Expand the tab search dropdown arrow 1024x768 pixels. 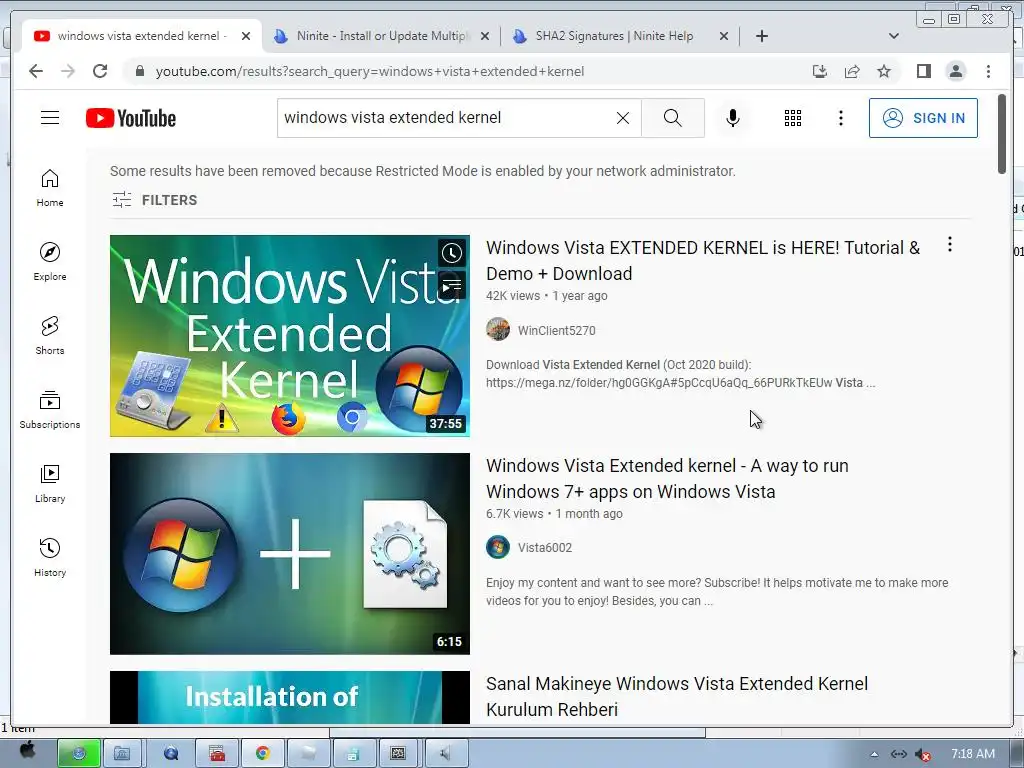(894, 36)
